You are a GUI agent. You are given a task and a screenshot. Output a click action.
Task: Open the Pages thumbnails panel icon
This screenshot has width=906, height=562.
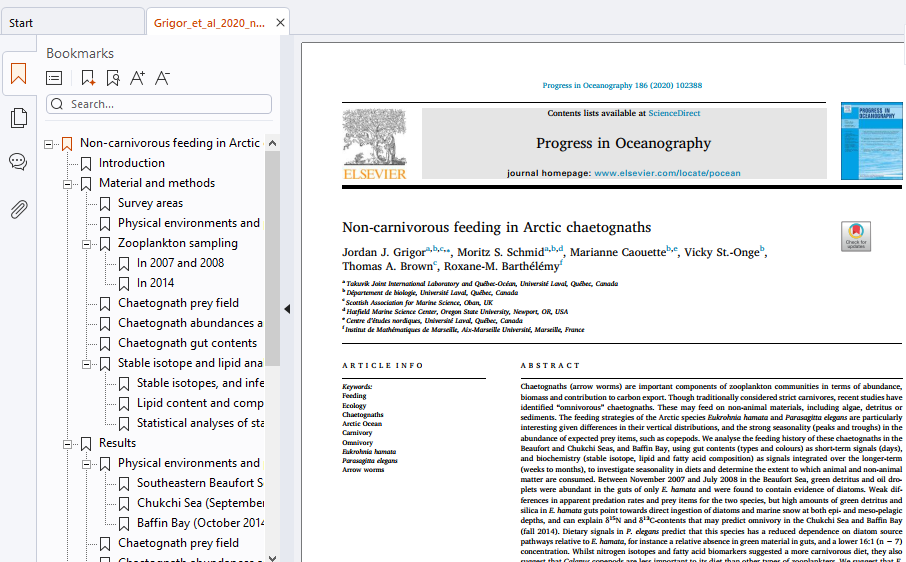point(18,118)
